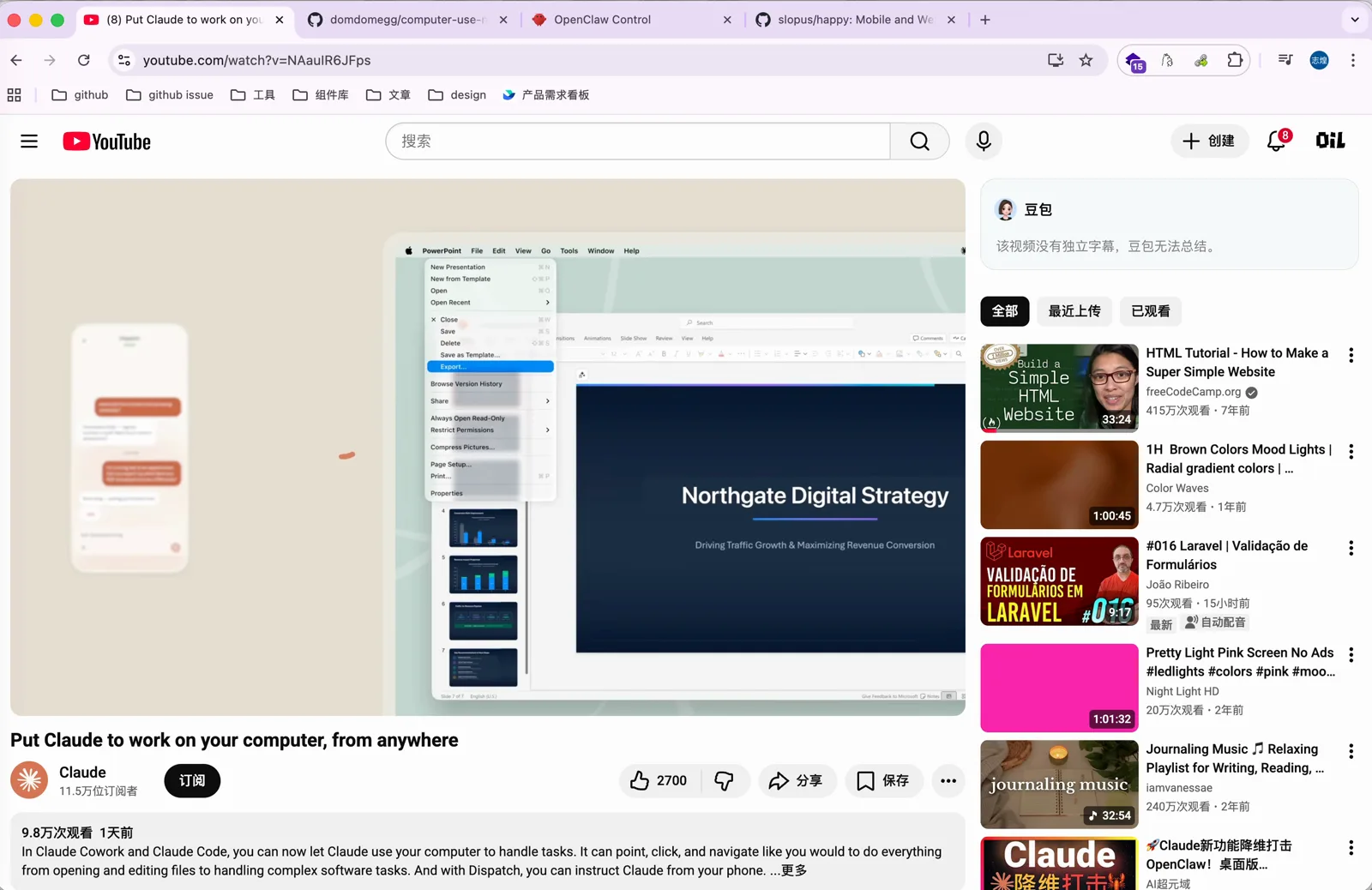Dislike the video with thumbs down
The height and width of the screenshot is (890, 1372).
click(x=725, y=780)
